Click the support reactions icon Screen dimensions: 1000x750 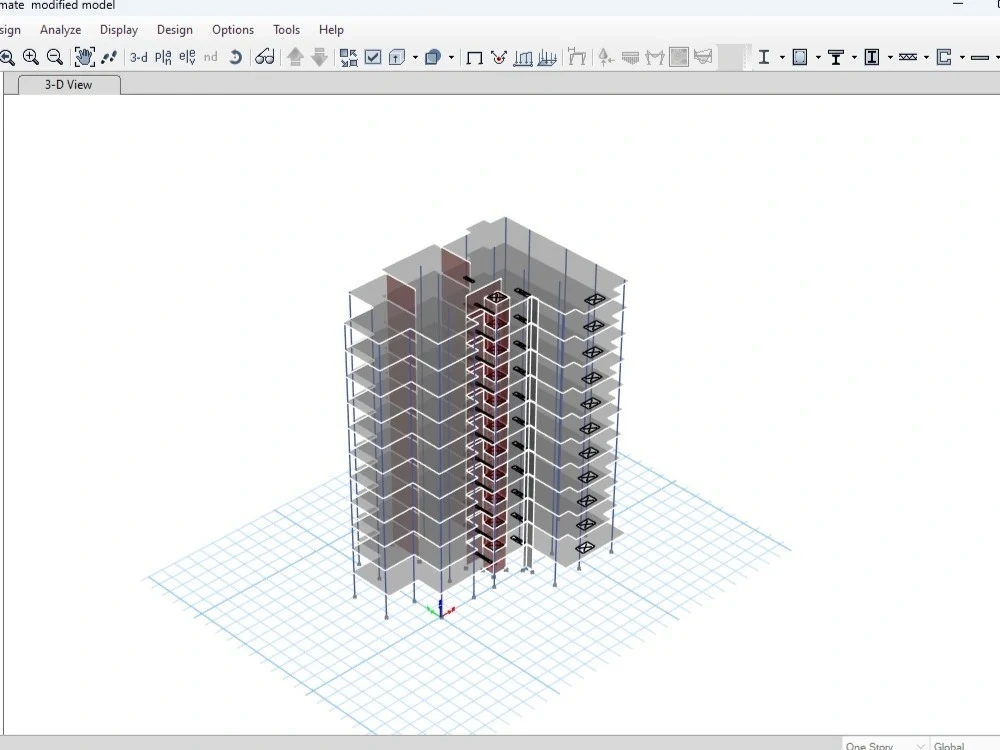606,57
